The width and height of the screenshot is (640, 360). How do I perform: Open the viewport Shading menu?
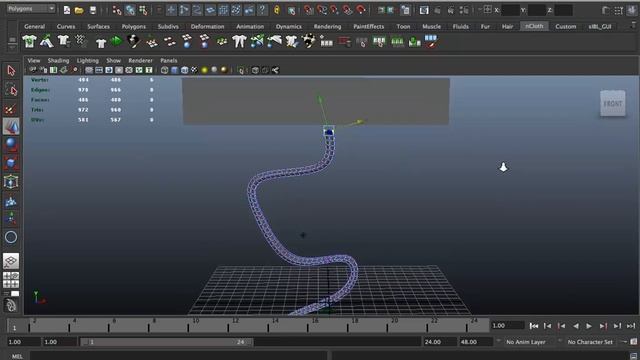click(58, 60)
